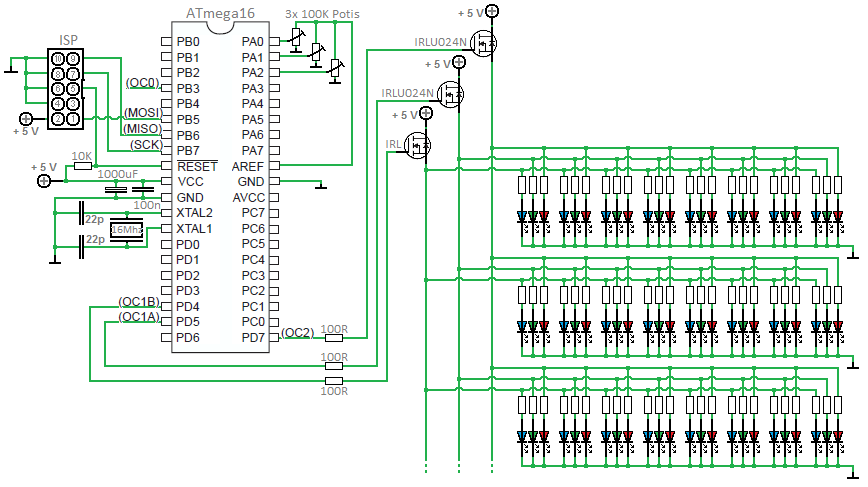Image resolution: width=868 pixels, height=487 pixels.
Task: Select the PA7 pin label
Action: (x=252, y=151)
